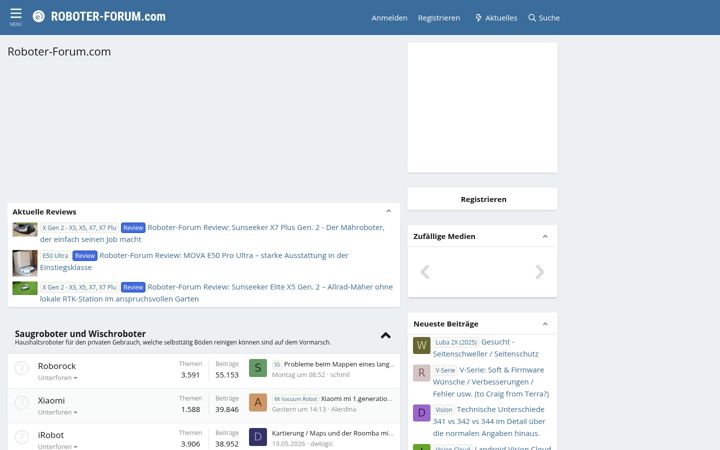Open the hamburger MENU icon
Image resolution: width=720 pixels, height=450 pixels.
(16, 17)
